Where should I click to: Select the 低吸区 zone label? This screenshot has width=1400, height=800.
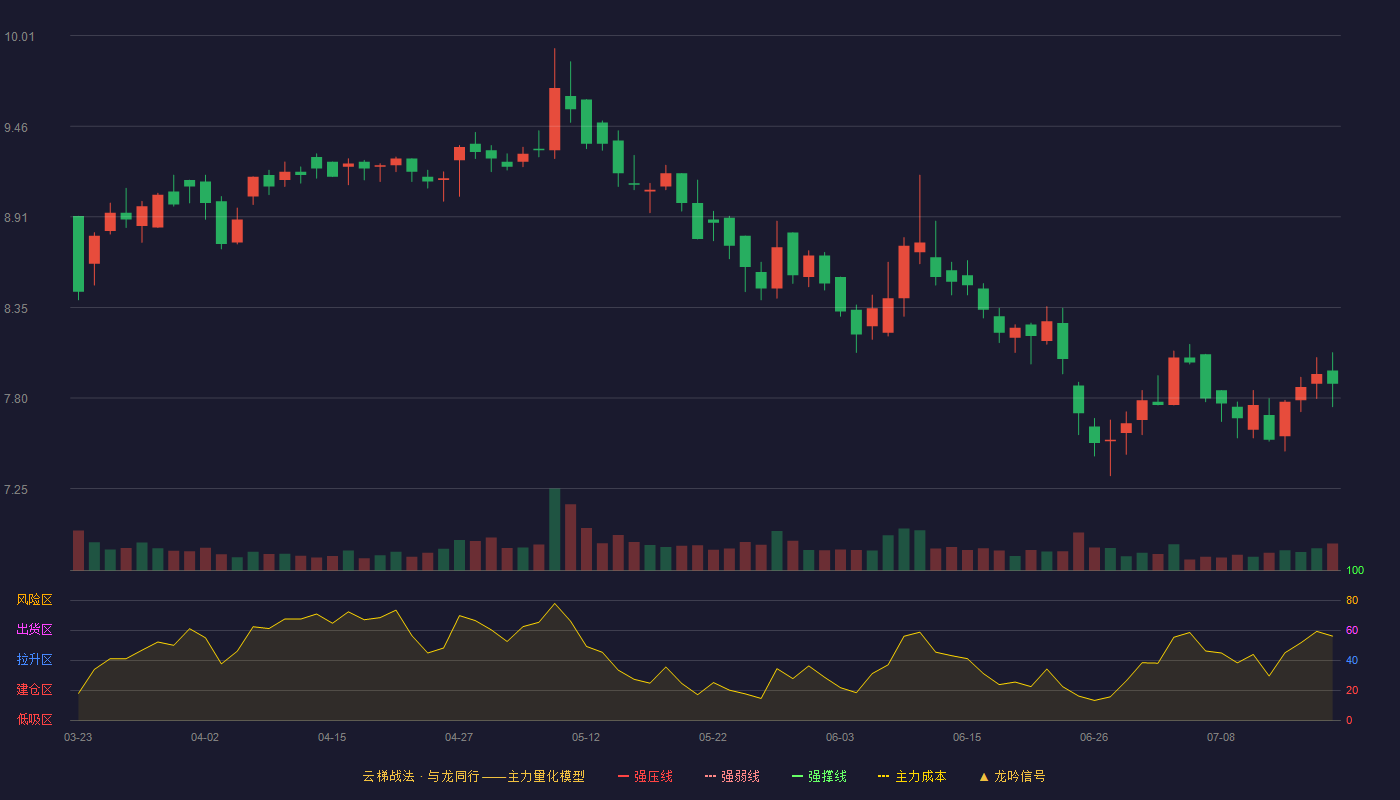pyautogui.click(x=34, y=719)
